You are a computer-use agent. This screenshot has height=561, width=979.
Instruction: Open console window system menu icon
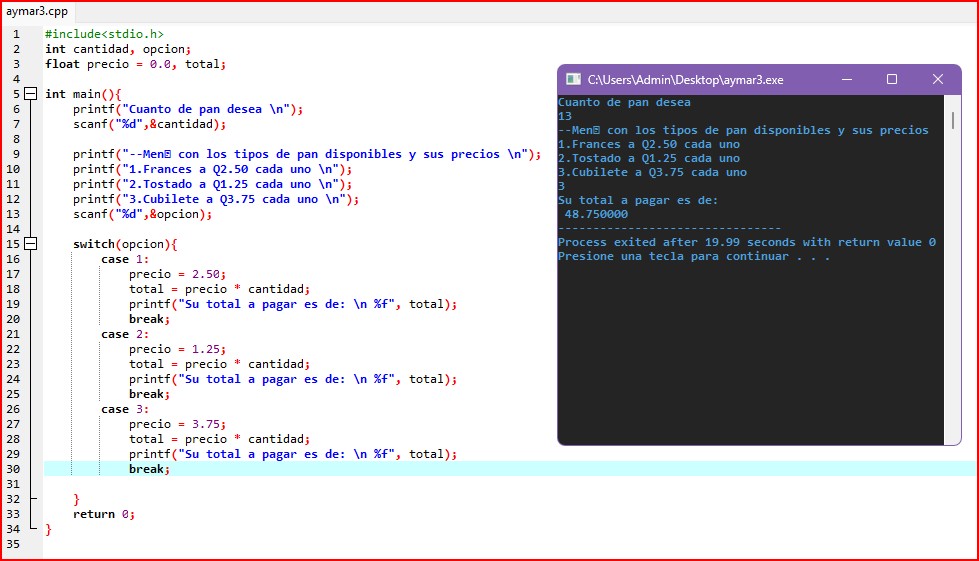point(573,79)
